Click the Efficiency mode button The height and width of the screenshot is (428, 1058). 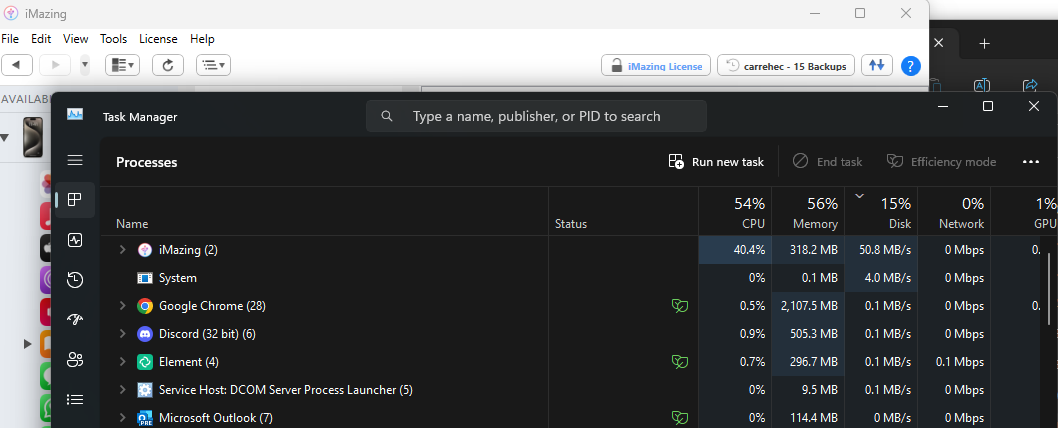(x=941, y=162)
